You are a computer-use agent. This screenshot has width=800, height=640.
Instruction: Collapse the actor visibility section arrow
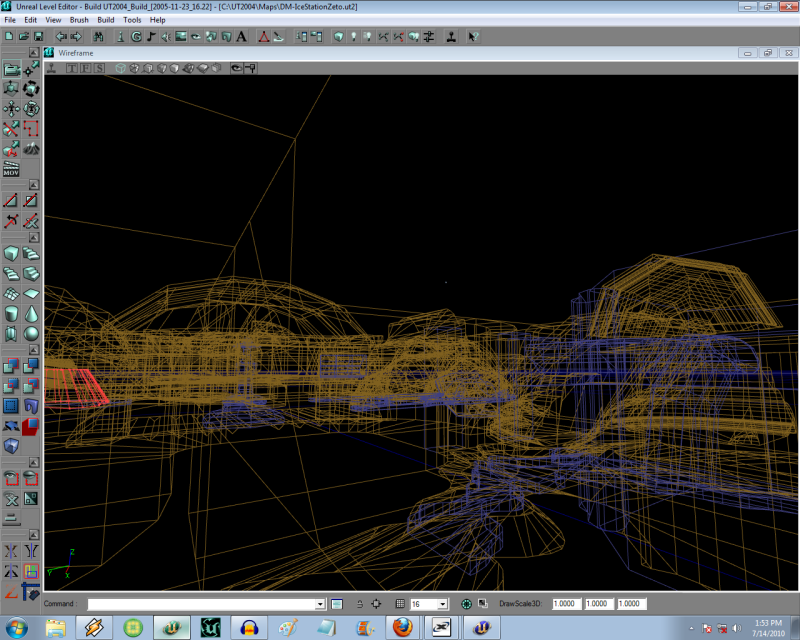click(x=34, y=462)
